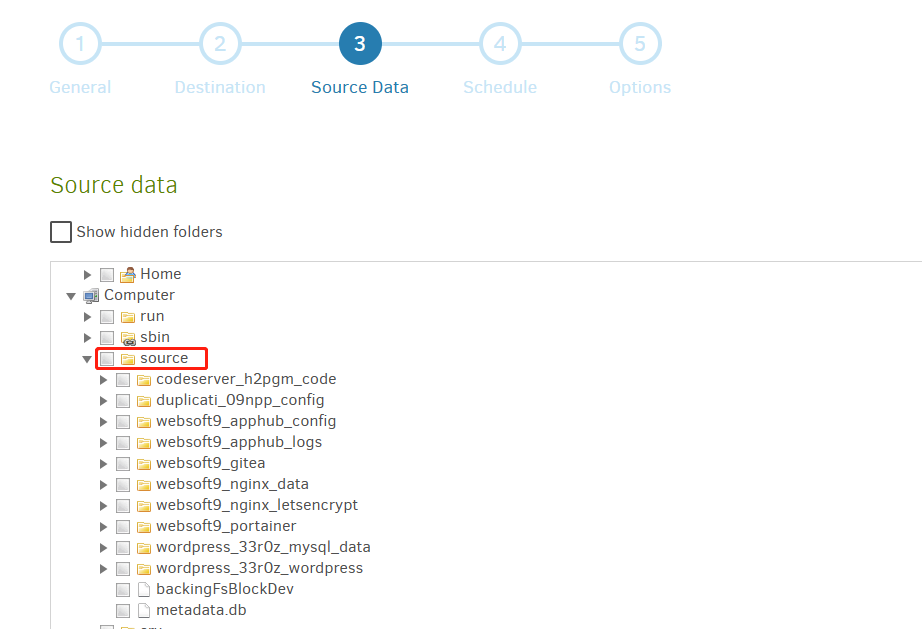Collapse the source folder tree node
Screen dimensions: 922x629
88,358
